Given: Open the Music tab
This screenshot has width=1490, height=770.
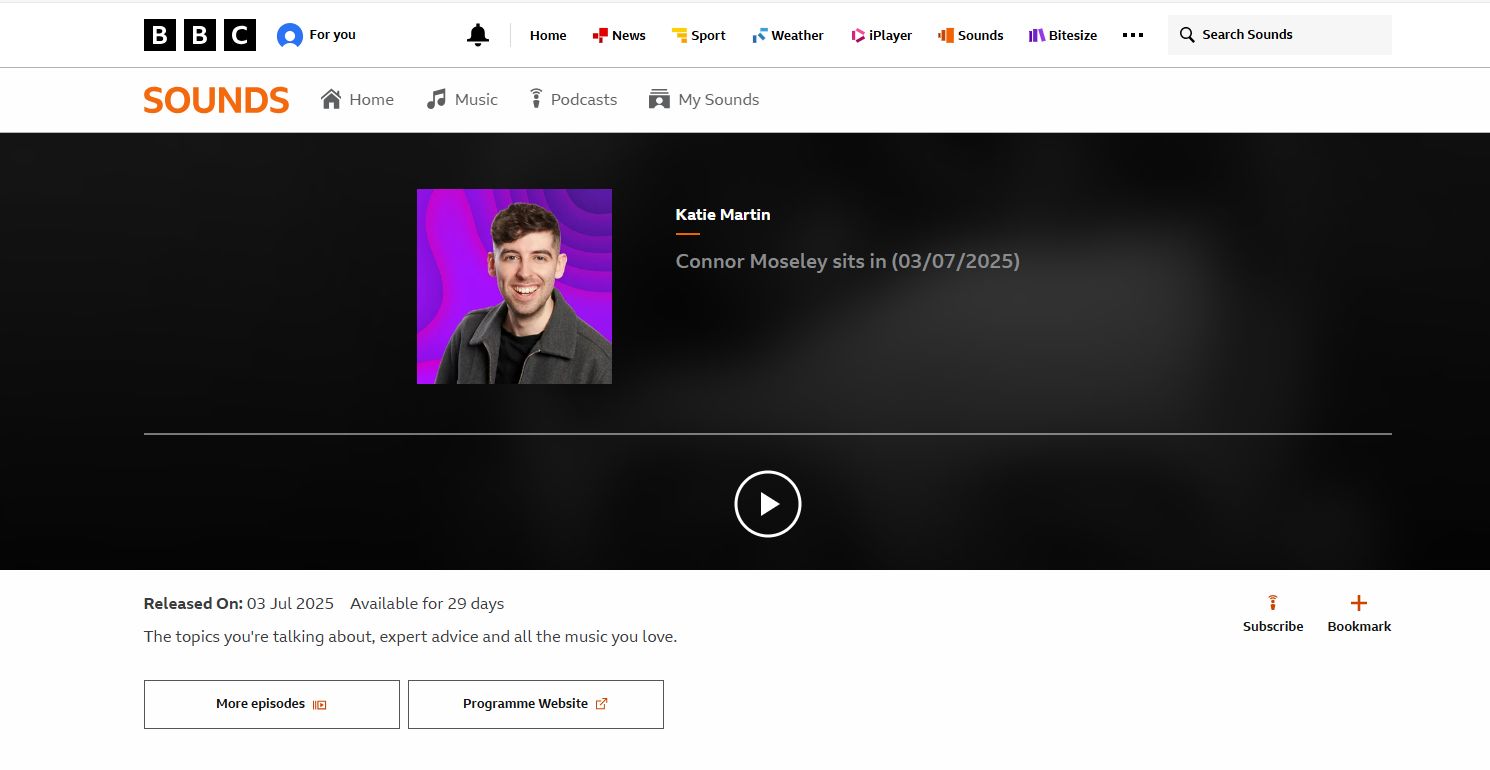Looking at the screenshot, I should 462,99.
